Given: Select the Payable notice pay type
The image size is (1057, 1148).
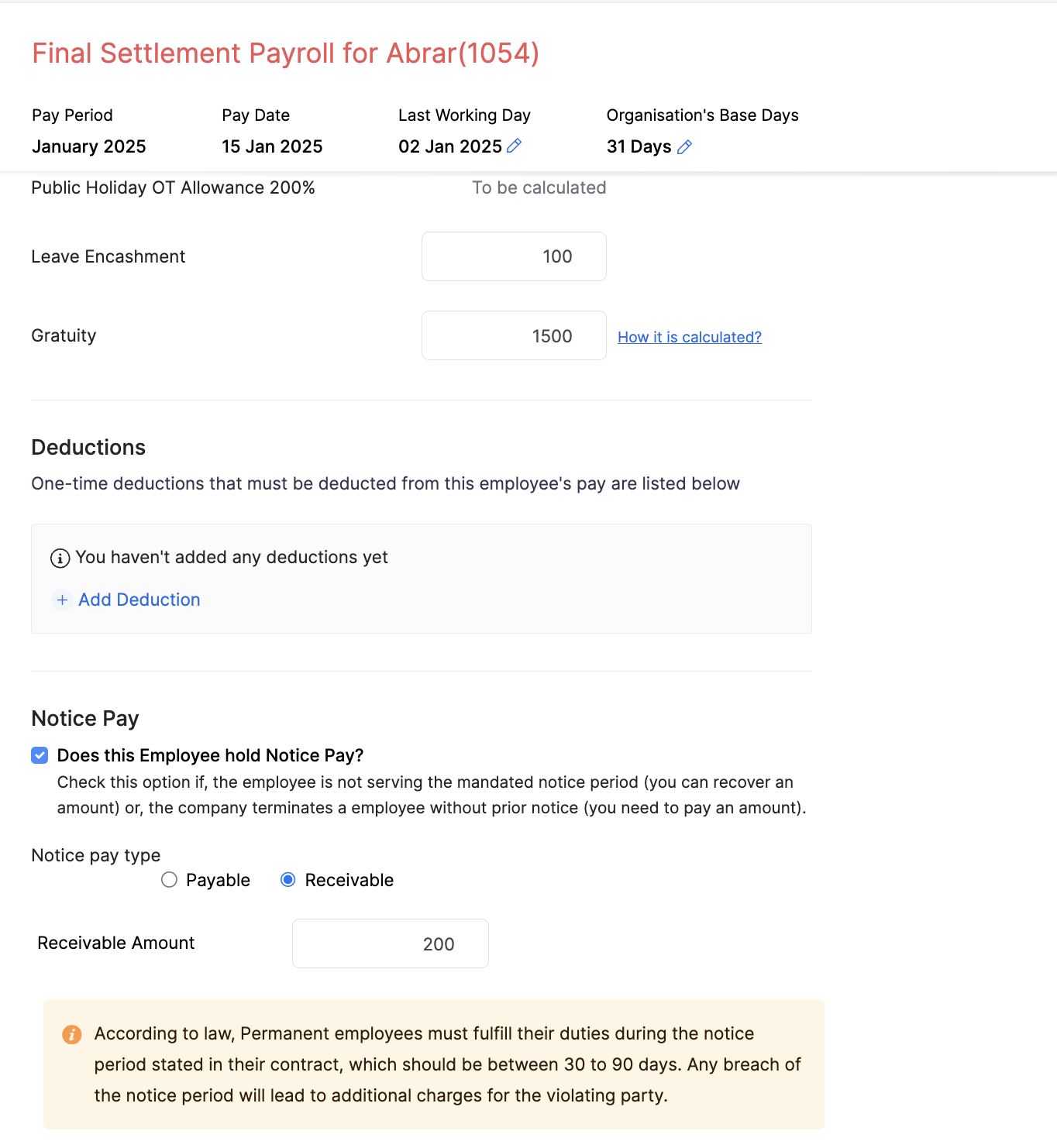Looking at the screenshot, I should click(170, 880).
